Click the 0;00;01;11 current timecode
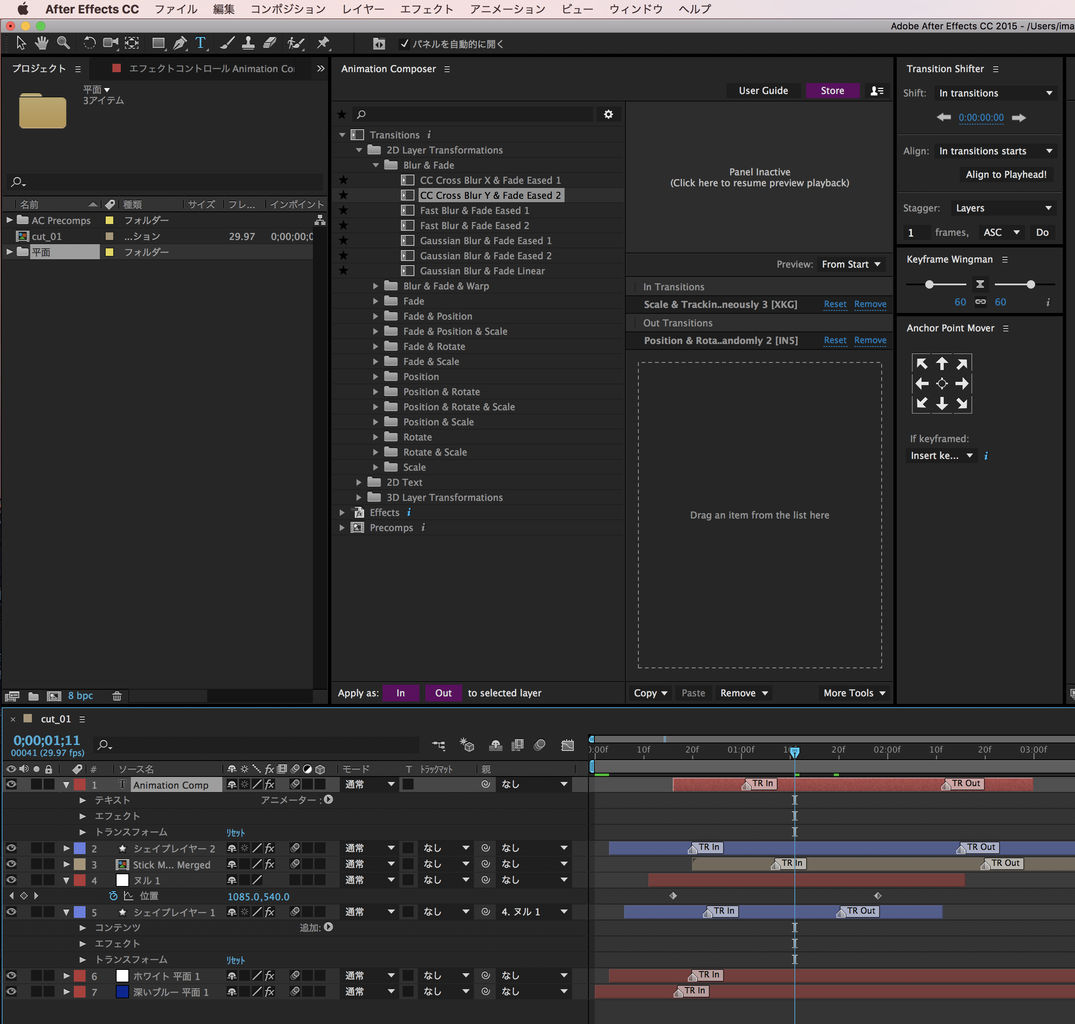Viewport: 1075px width, 1024px height. (47, 740)
